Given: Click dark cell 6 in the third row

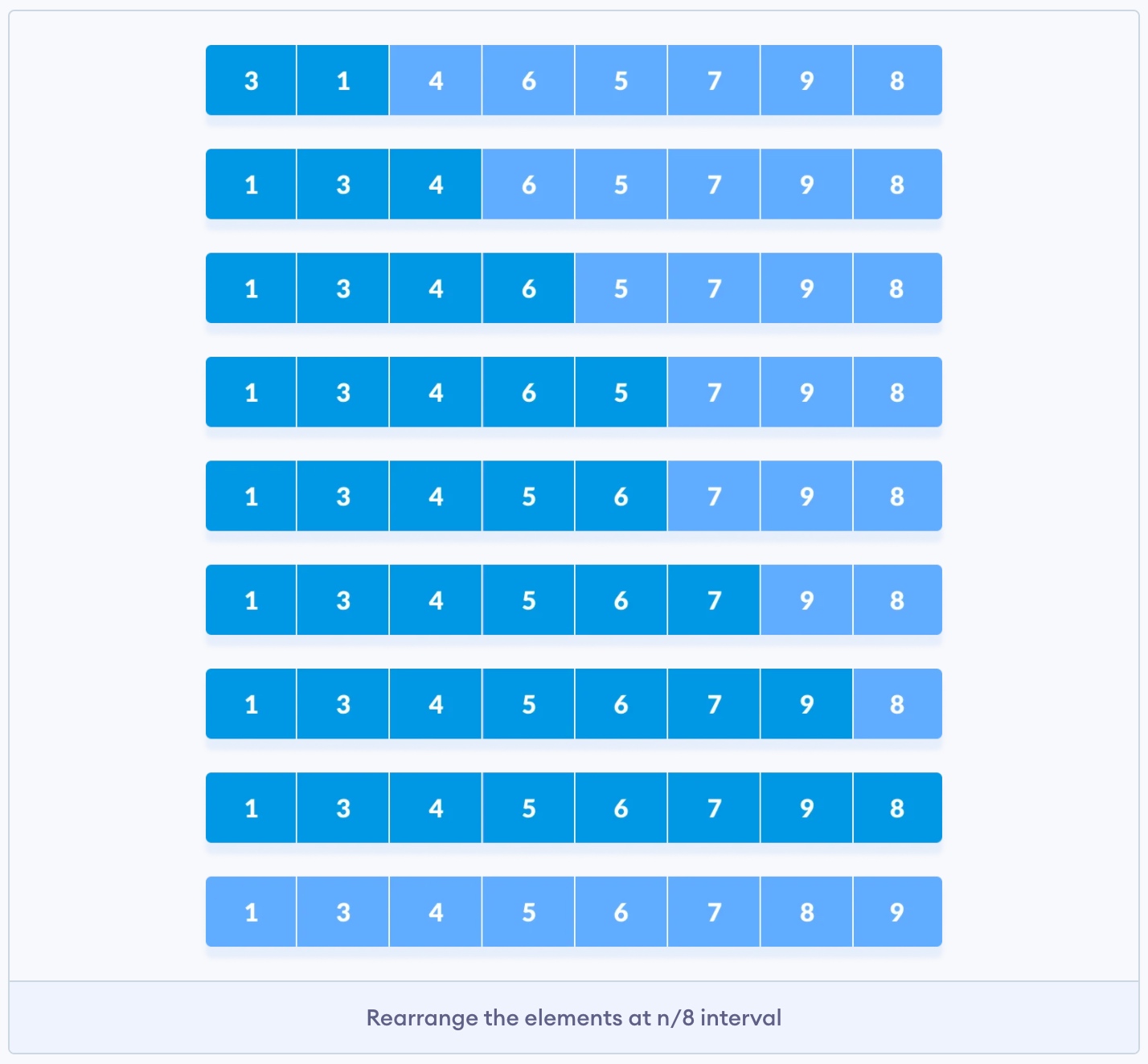Looking at the screenshot, I should tap(528, 289).
